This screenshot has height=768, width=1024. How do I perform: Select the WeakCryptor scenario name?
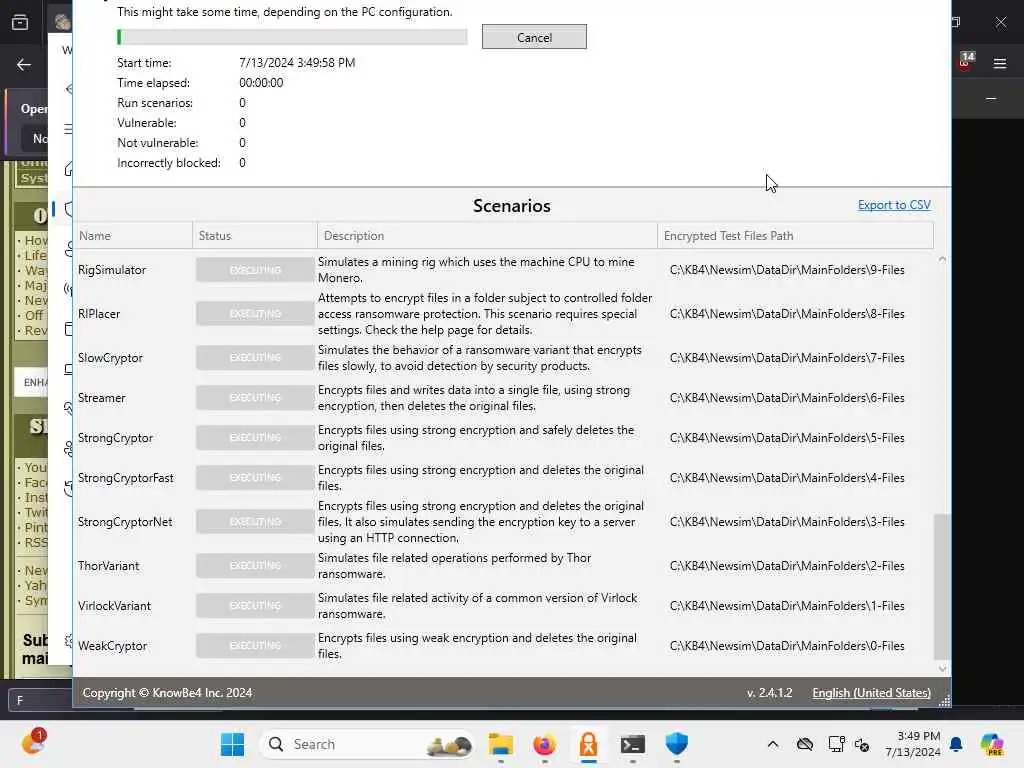(112, 645)
